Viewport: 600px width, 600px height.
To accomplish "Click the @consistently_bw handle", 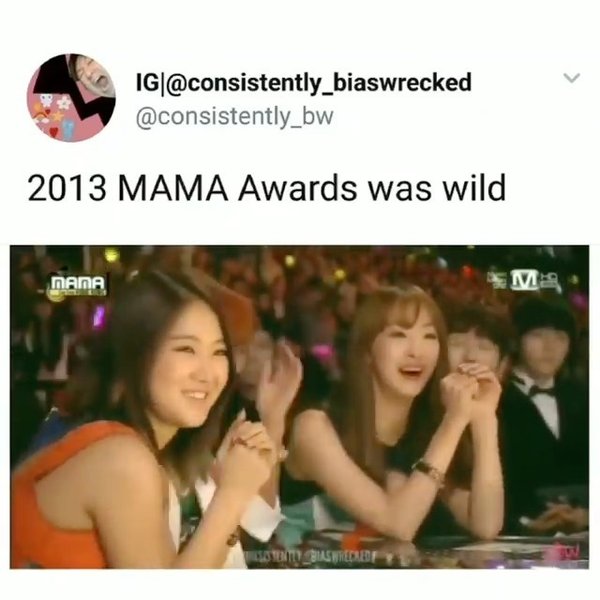I will click(234, 116).
